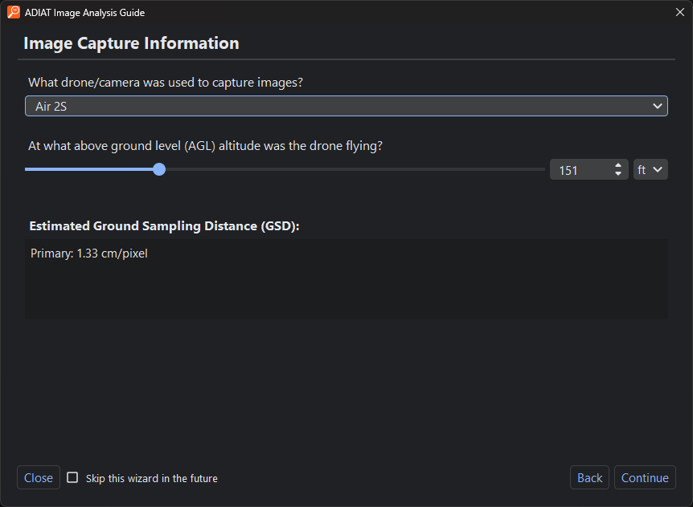Image resolution: width=693 pixels, height=507 pixels.
Task: Close the wizard window using the X
Action: point(680,13)
